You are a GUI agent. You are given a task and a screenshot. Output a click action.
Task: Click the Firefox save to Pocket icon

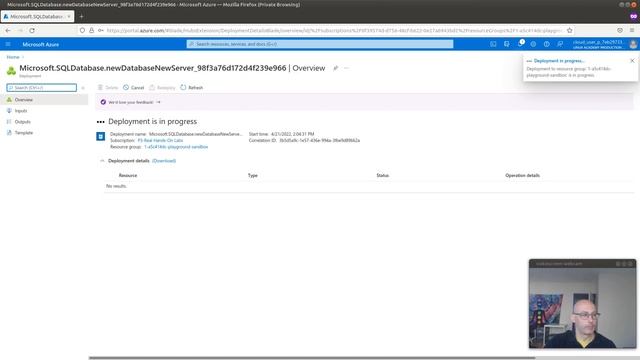click(x=620, y=31)
